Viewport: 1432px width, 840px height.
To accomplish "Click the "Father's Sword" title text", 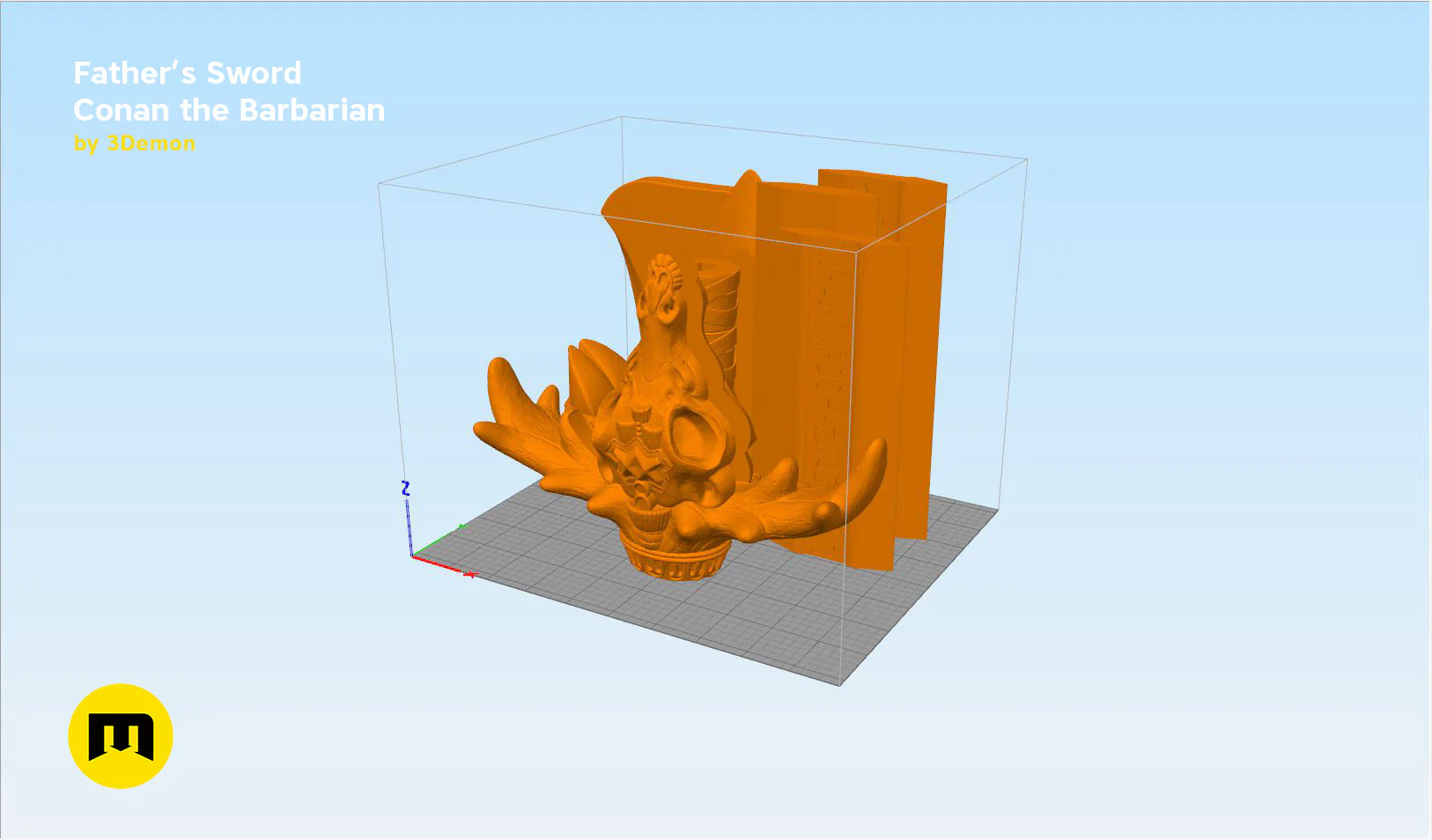I will pos(188,73).
